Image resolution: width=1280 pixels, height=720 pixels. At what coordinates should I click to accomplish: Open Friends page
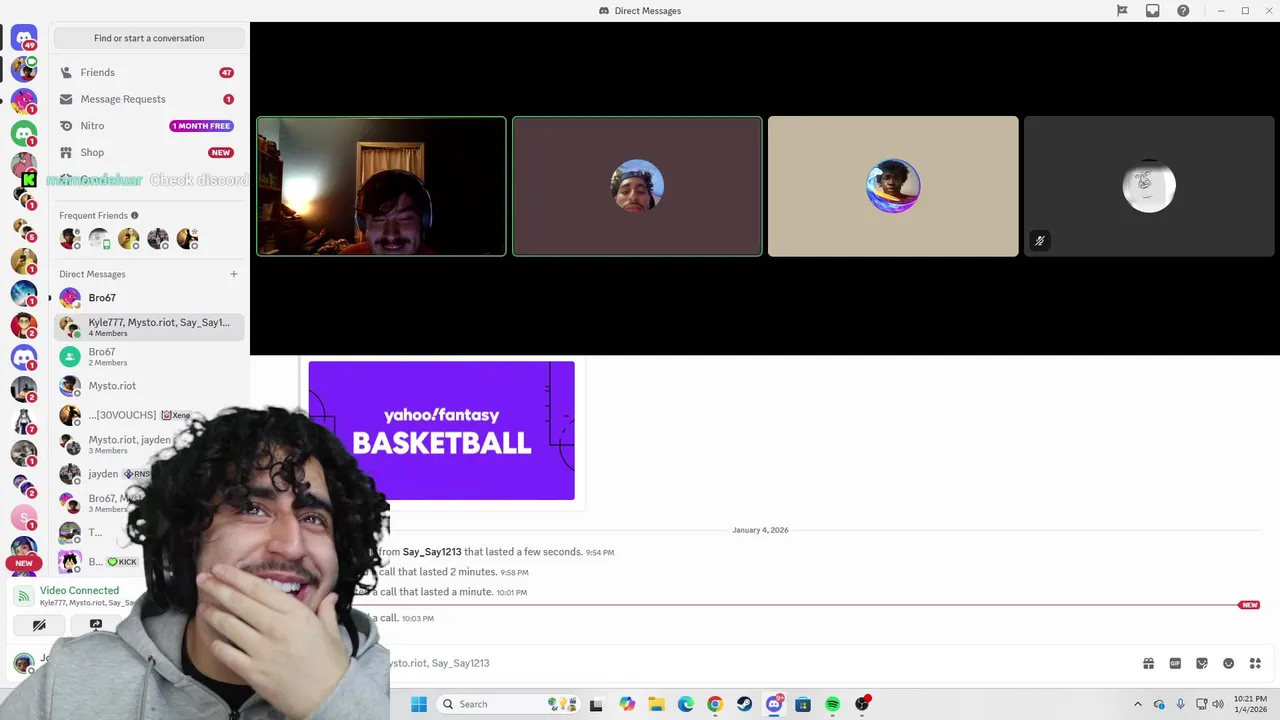pos(149,73)
